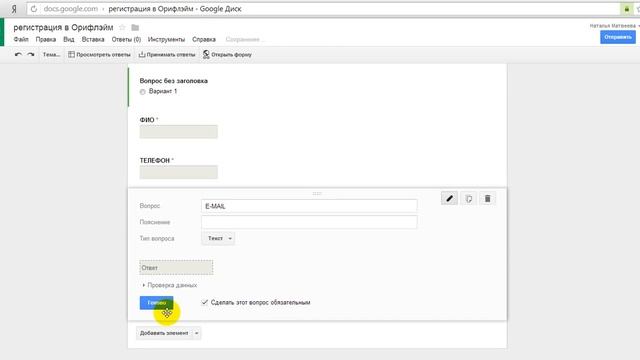640x360 pixels.
Task: Click the form title регистрация в Орифлэйм
Action: [63, 27]
